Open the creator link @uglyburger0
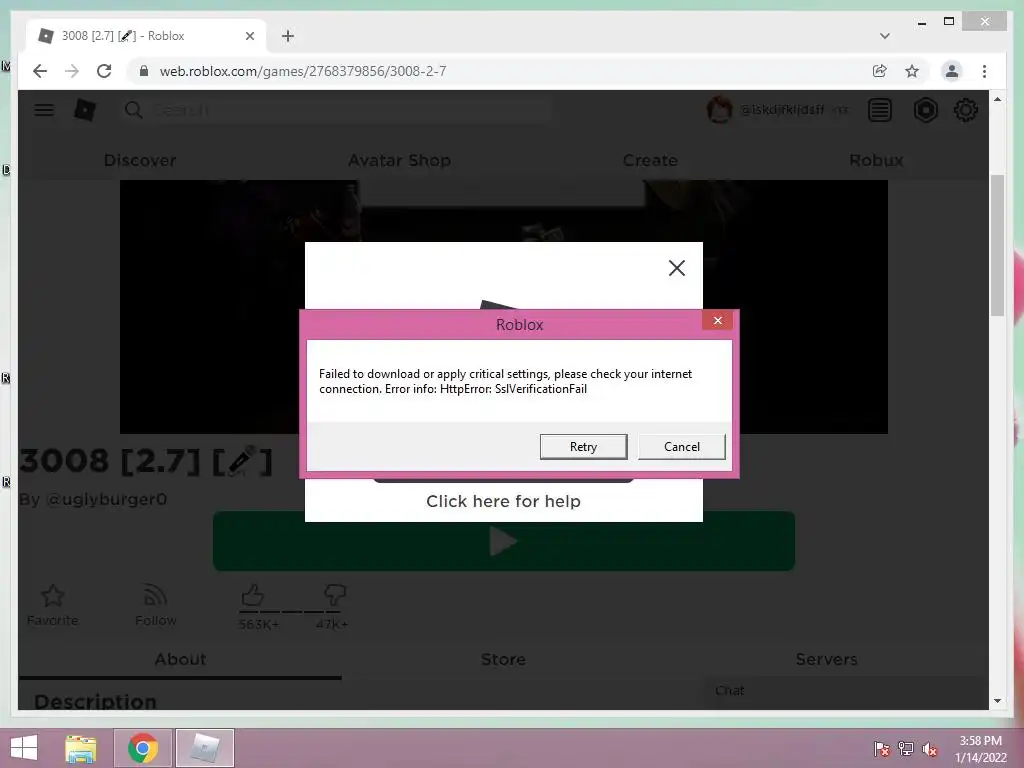Image resolution: width=1024 pixels, height=768 pixels. click(x=106, y=500)
